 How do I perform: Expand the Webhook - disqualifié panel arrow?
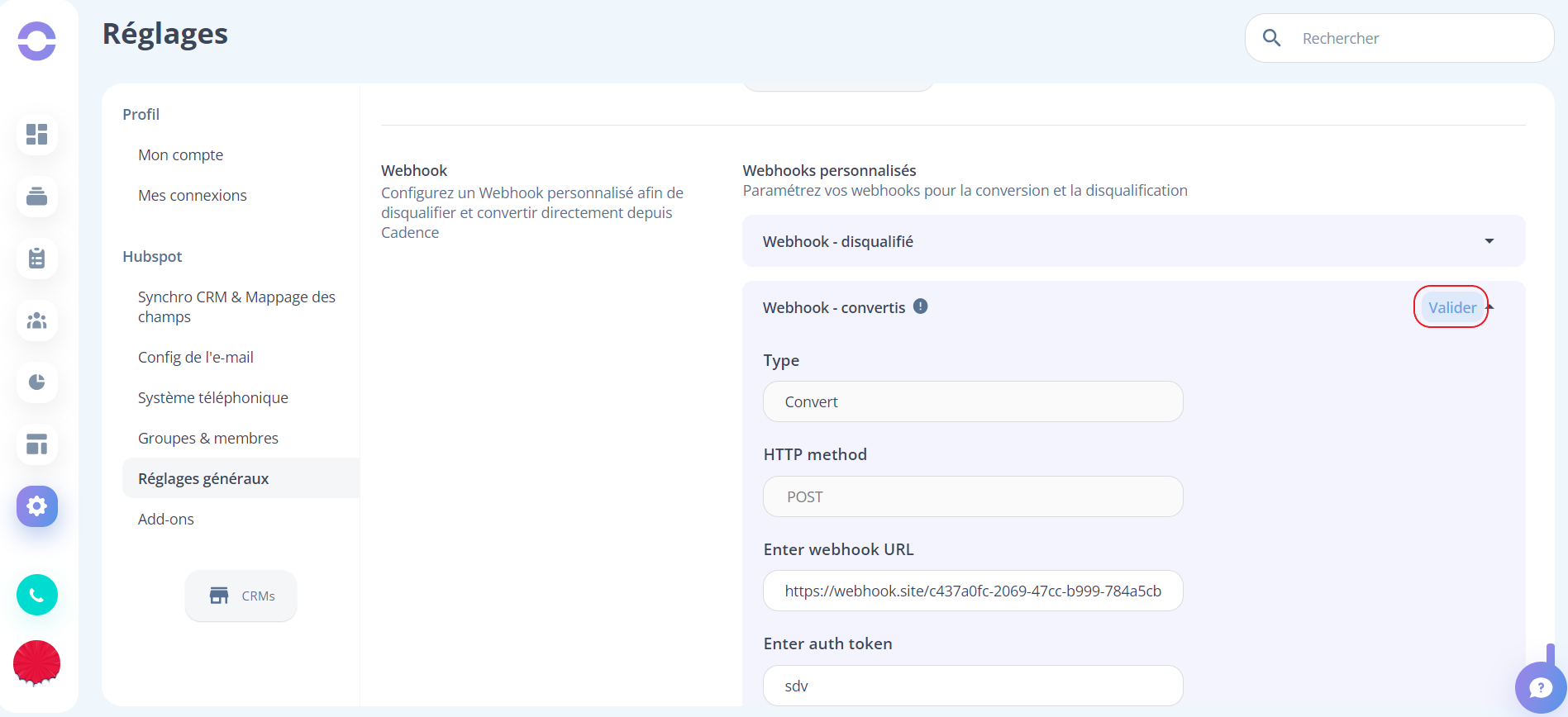tap(1489, 241)
